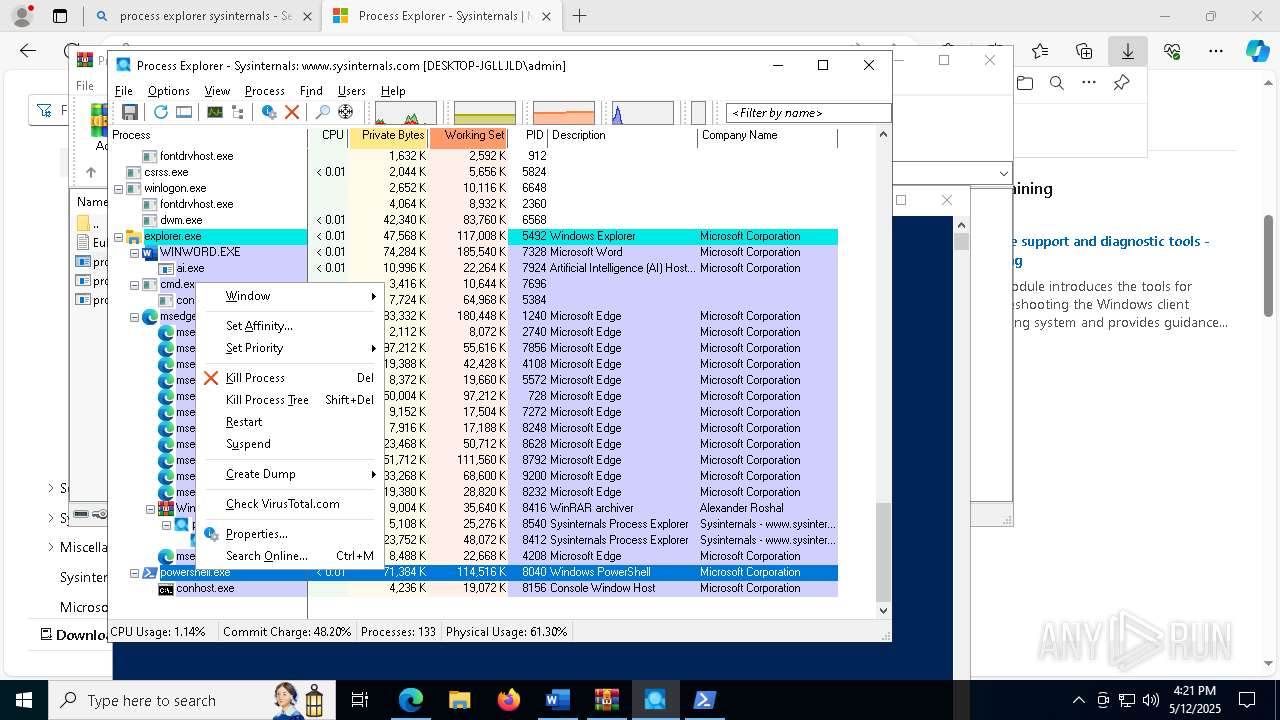Viewport: 1280px width, 720px height.
Task: Click the Refresh Now toolbar icon
Action: coord(160,112)
